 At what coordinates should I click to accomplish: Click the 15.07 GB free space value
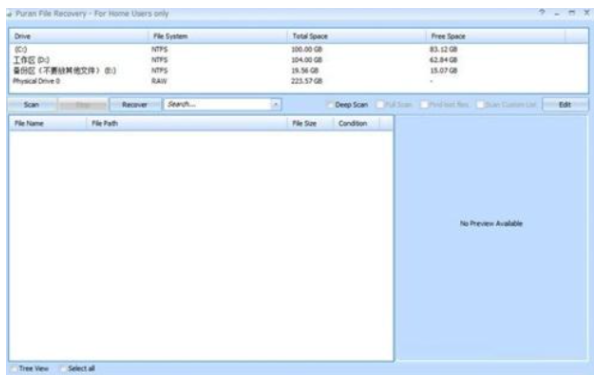443,71
